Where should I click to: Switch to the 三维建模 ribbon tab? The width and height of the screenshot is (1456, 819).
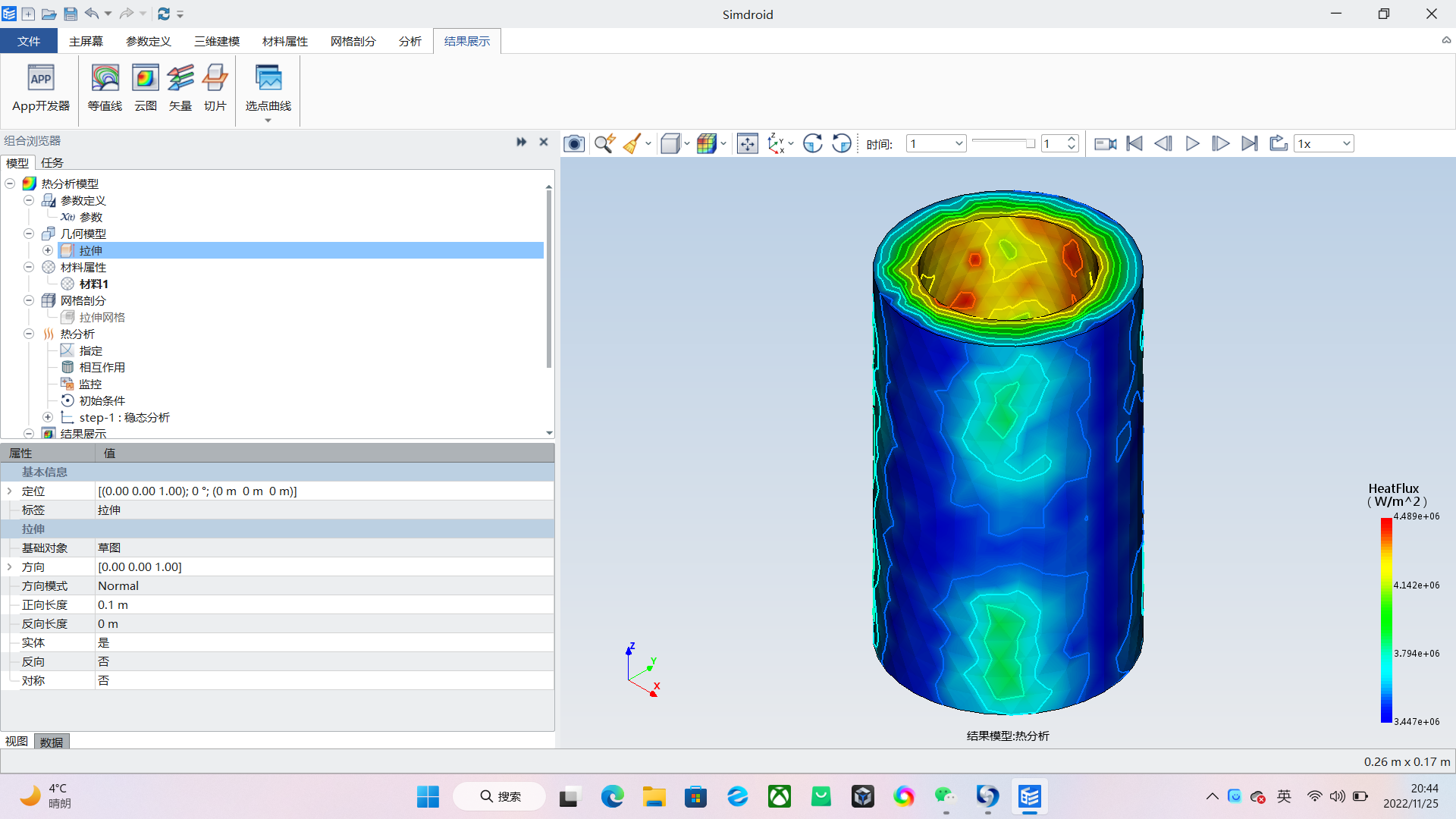click(x=217, y=41)
